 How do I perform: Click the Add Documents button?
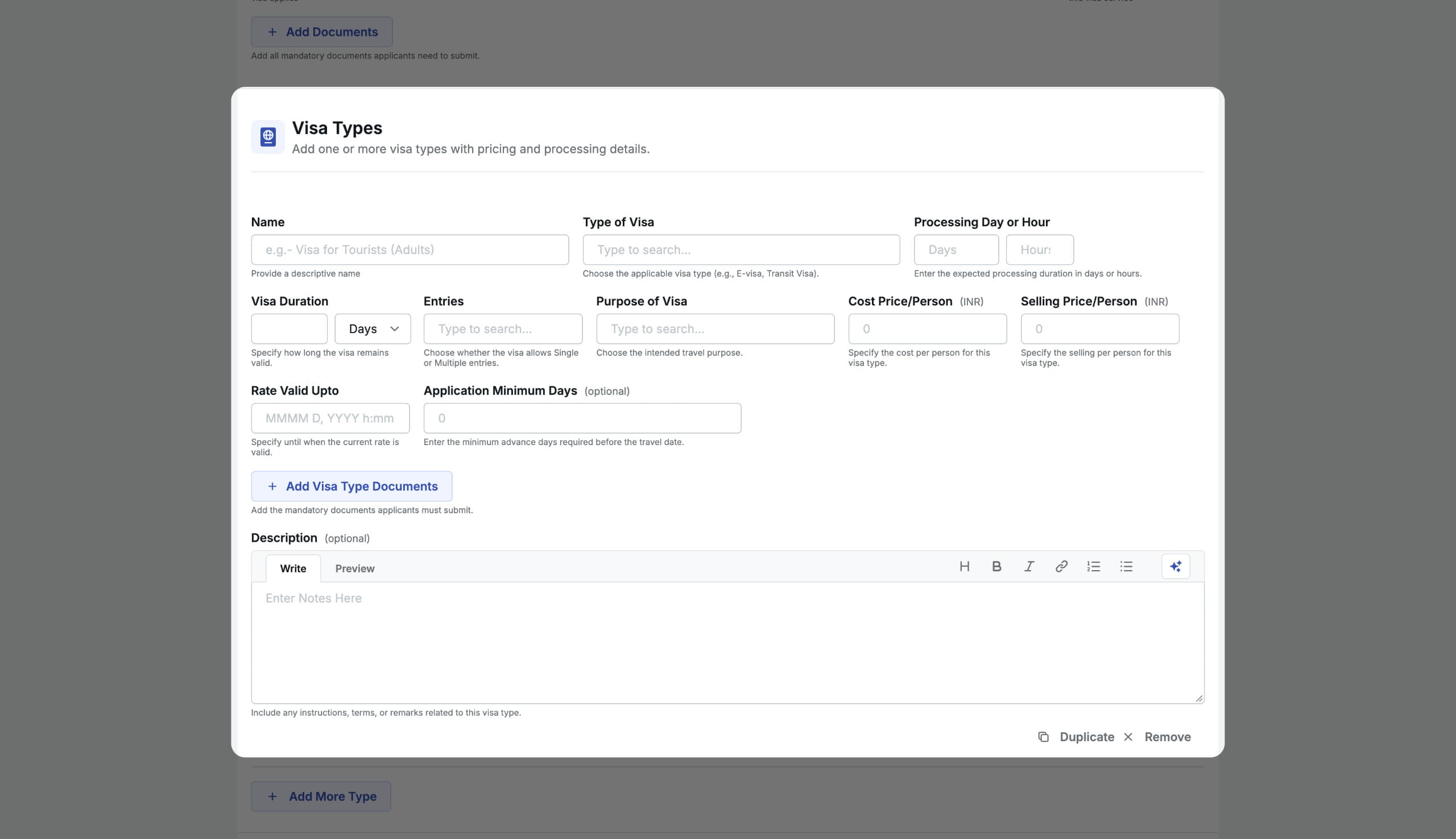coord(322,32)
